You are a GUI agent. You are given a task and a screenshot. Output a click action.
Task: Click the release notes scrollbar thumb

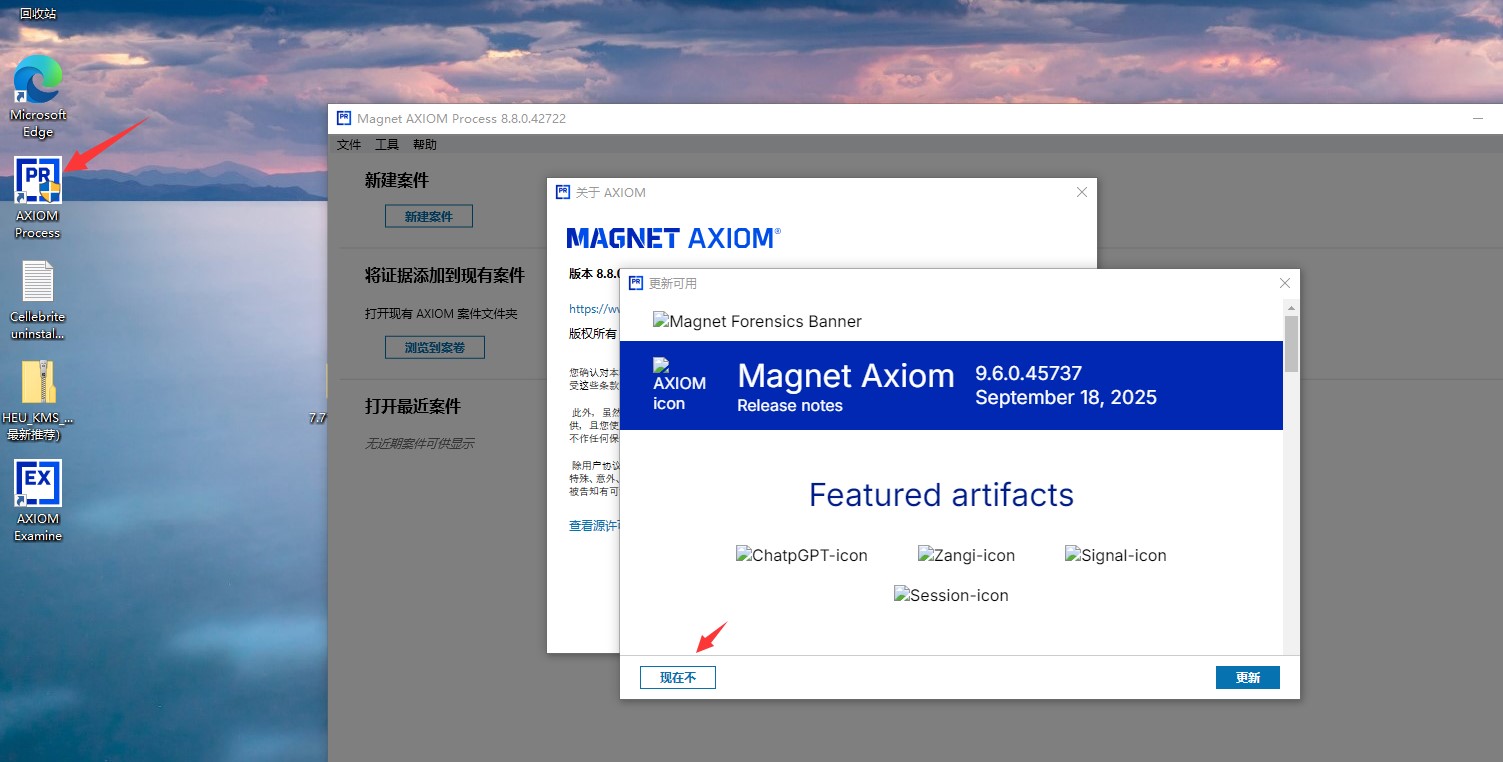point(1291,343)
